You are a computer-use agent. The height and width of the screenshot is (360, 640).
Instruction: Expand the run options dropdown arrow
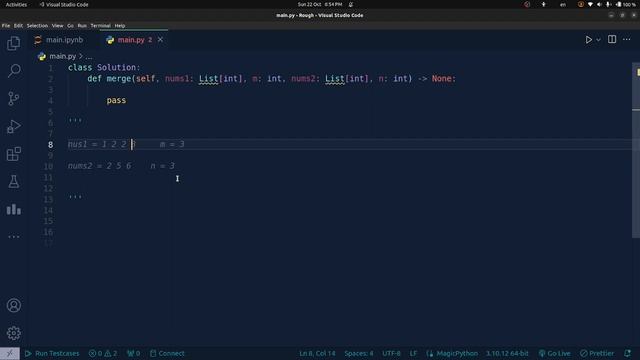(598, 40)
